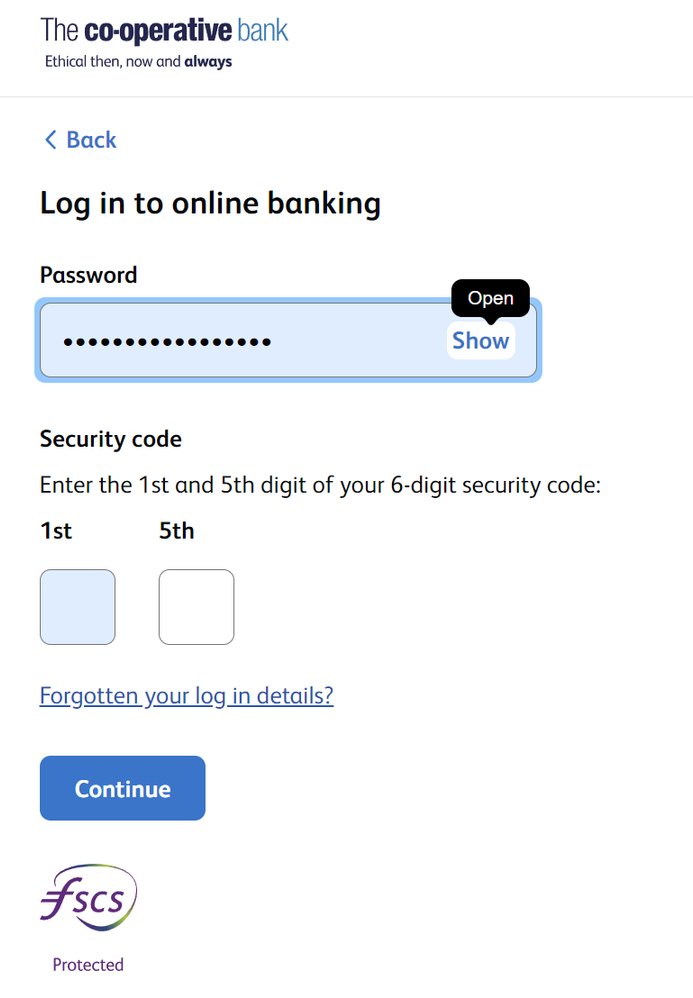Click the masked password dots
This screenshot has width=693, height=998.
click(x=167, y=342)
